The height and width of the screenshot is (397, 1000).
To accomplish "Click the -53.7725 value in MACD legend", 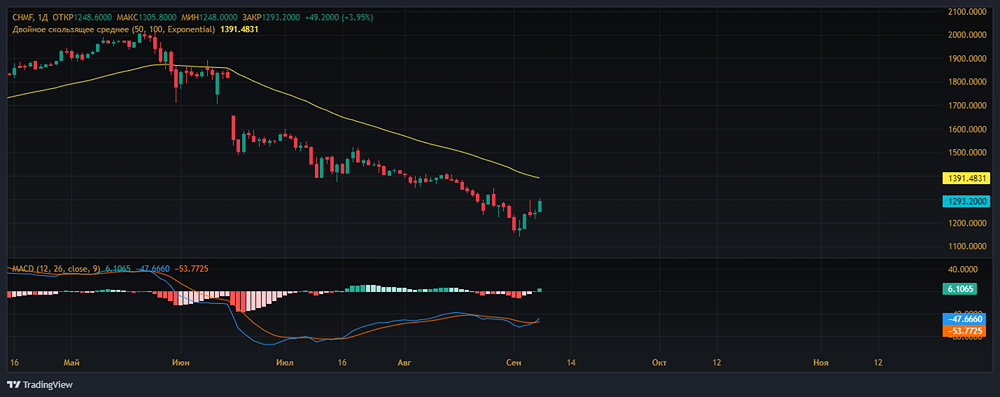I will click(191, 269).
